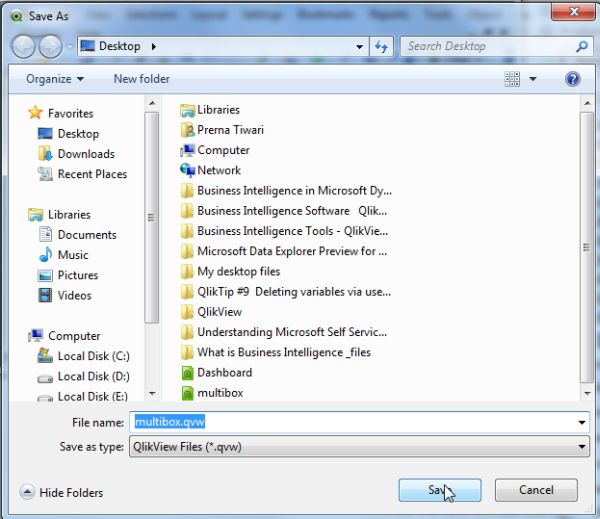
Task: Click the Desktop icon under Favorites
Action: click(45, 133)
